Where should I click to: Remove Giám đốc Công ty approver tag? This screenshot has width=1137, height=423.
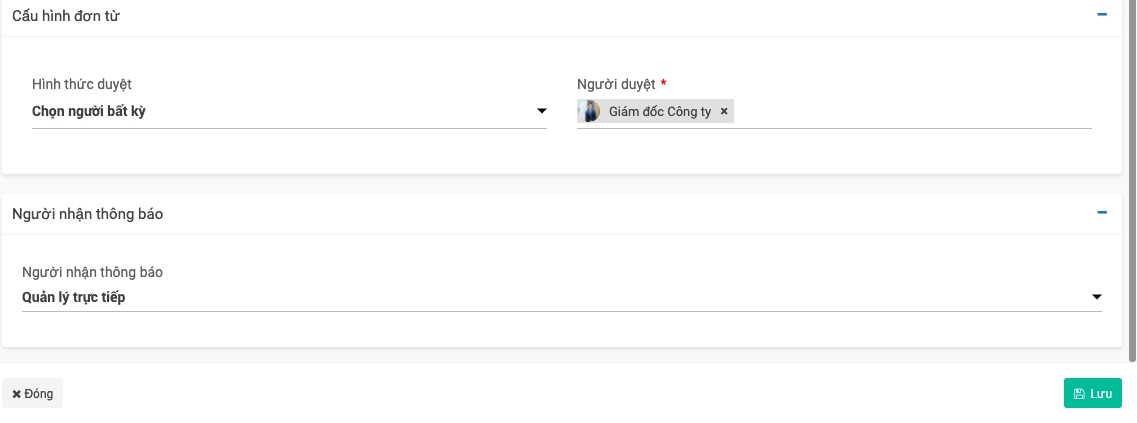(x=724, y=111)
